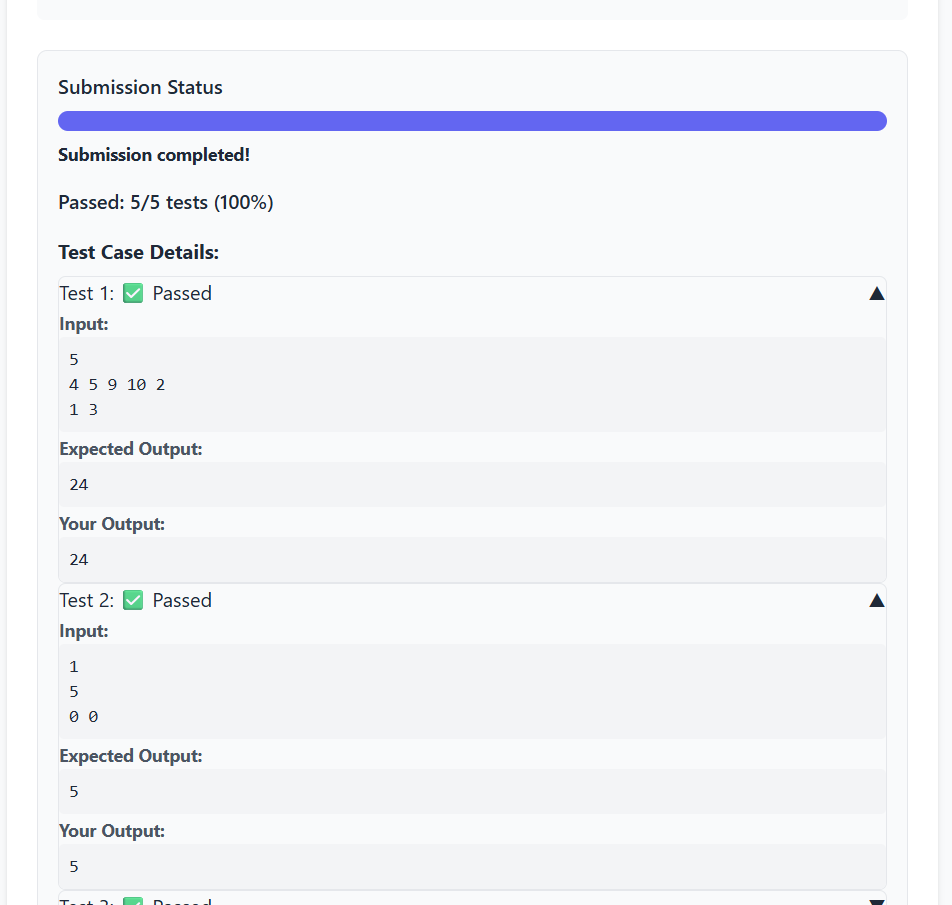The image size is (952, 905).
Task: Click the Submission completed message
Action: pyautogui.click(x=153, y=155)
